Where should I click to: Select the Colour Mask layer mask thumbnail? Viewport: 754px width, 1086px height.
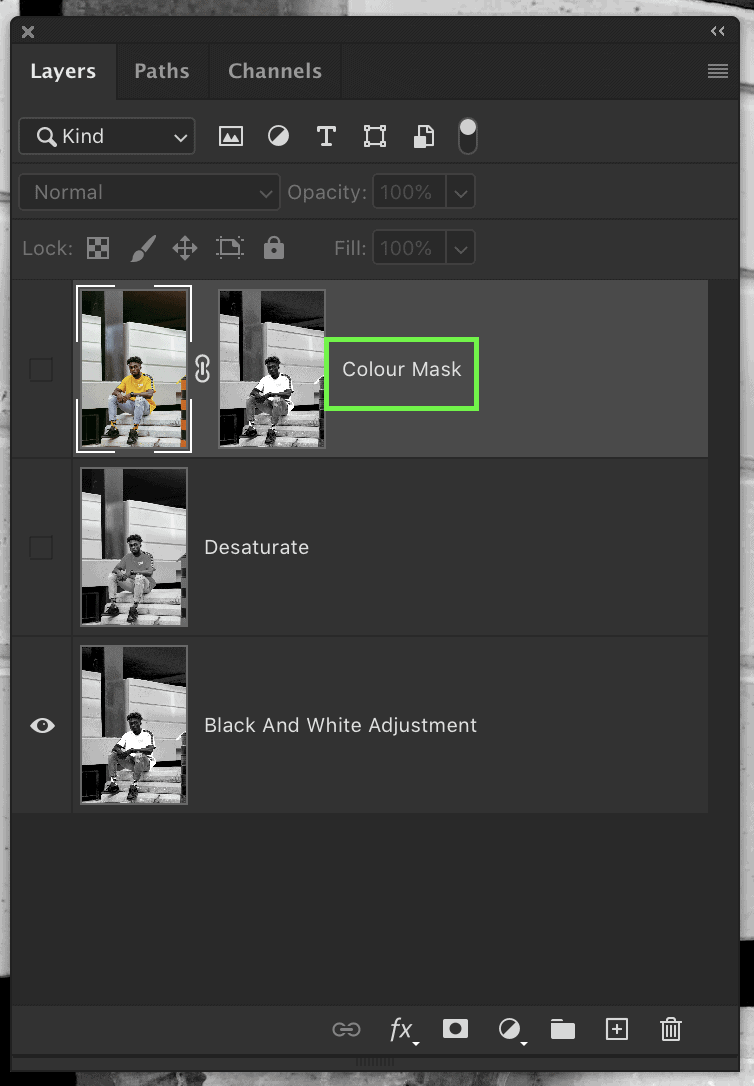(x=271, y=368)
